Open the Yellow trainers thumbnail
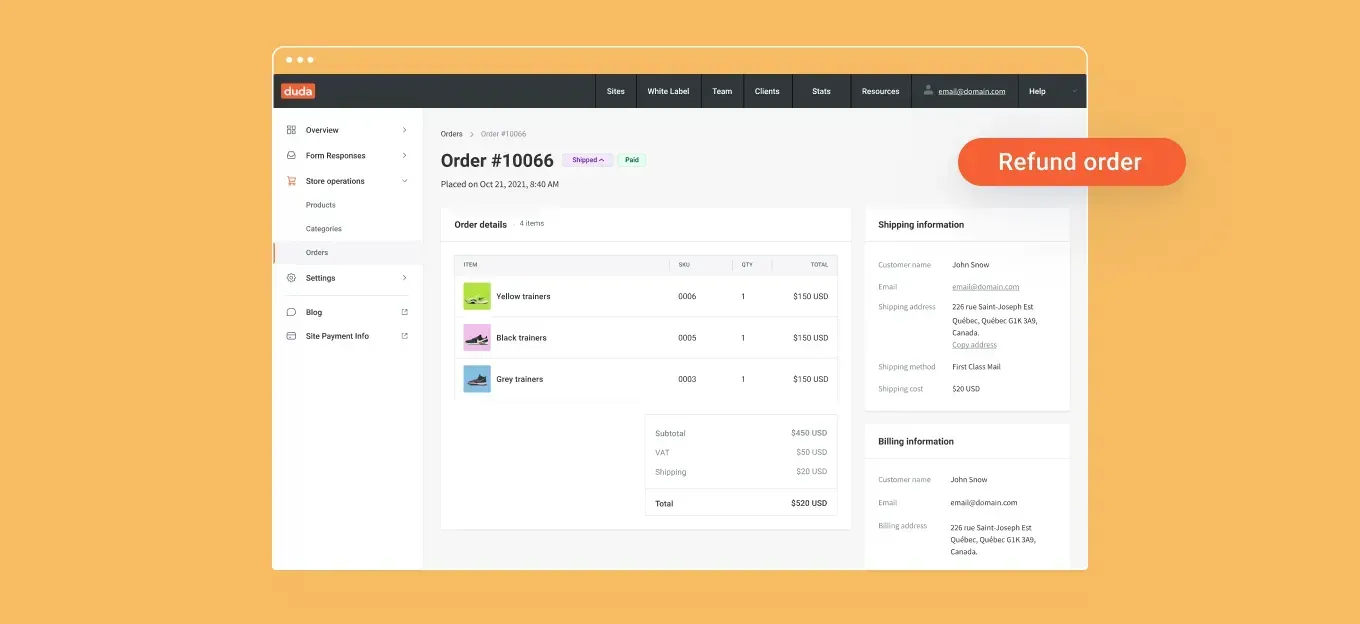1360x624 pixels. [x=477, y=296]
